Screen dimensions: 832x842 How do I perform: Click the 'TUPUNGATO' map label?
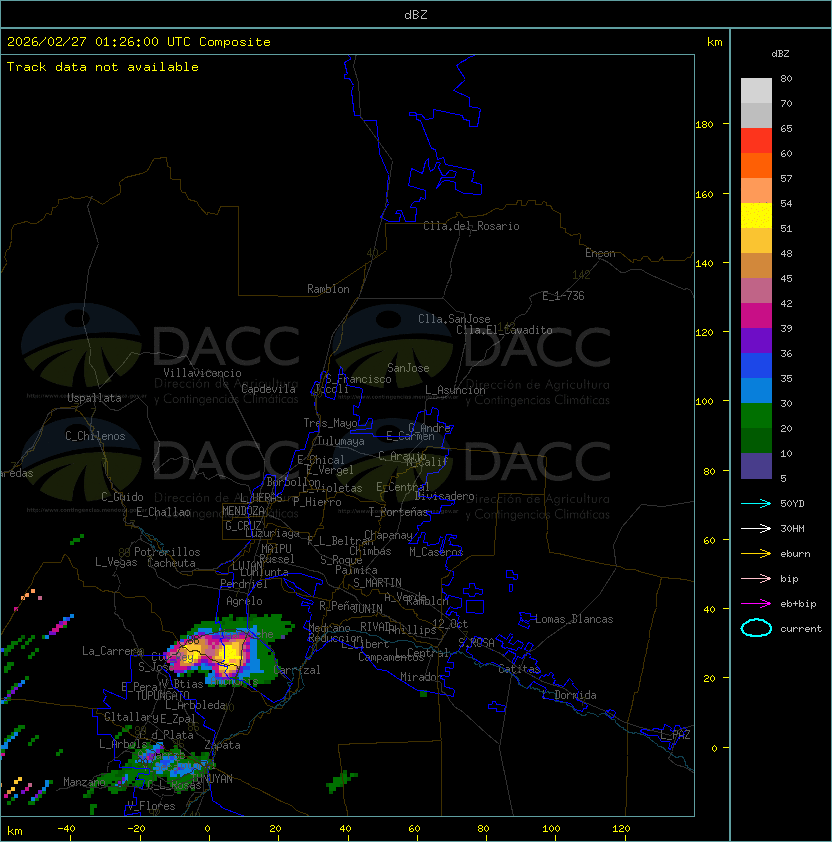point(162,695)
